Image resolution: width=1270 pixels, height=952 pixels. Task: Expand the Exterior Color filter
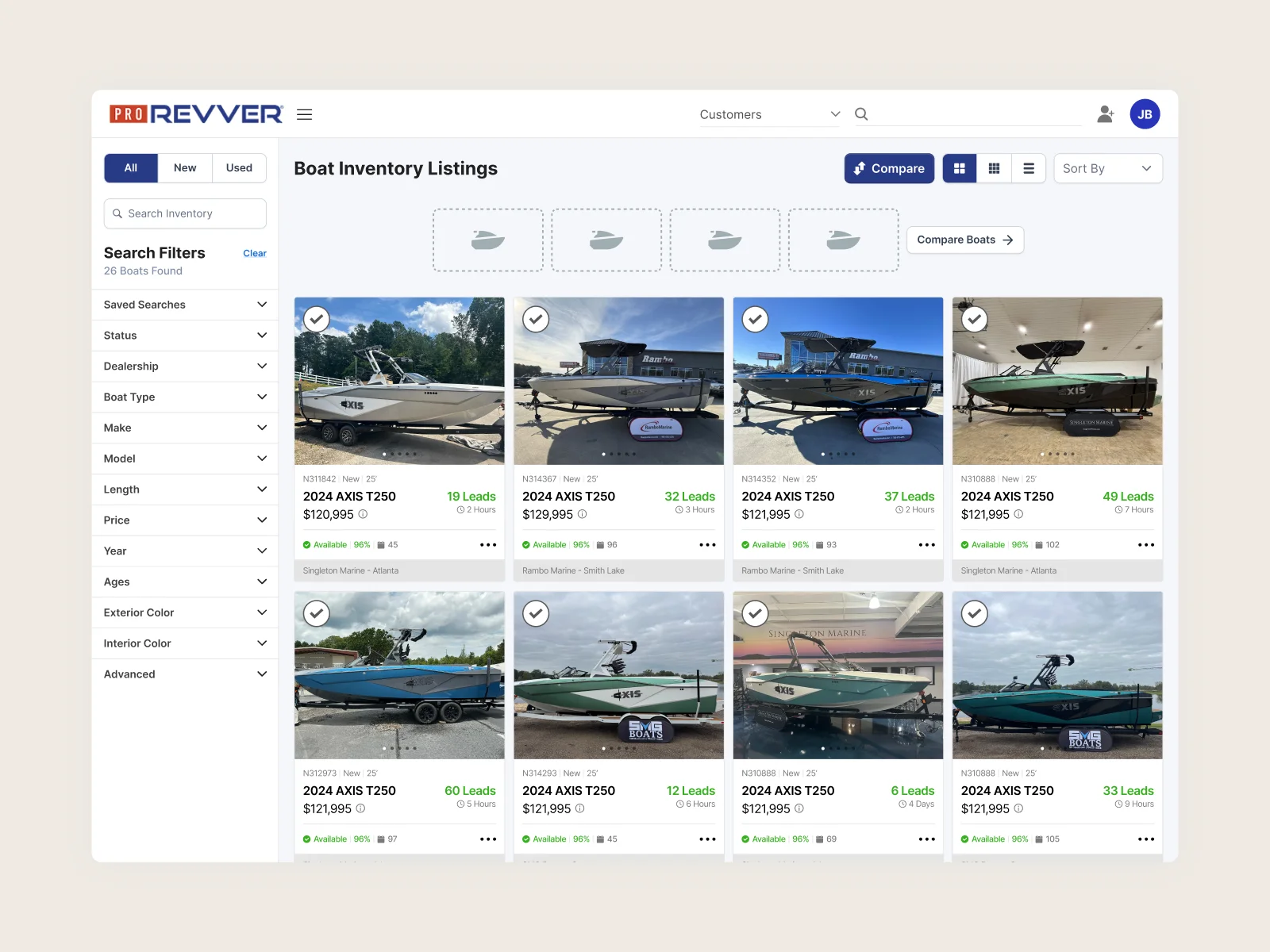(185, 612)
